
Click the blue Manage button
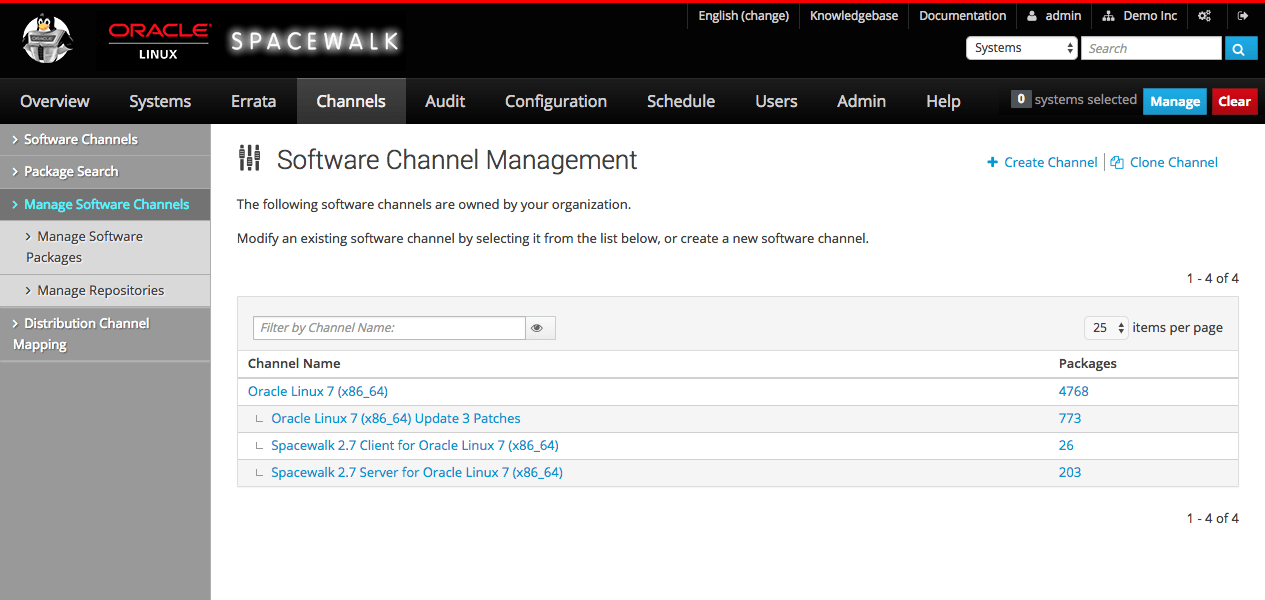(x=1175, y=101)
